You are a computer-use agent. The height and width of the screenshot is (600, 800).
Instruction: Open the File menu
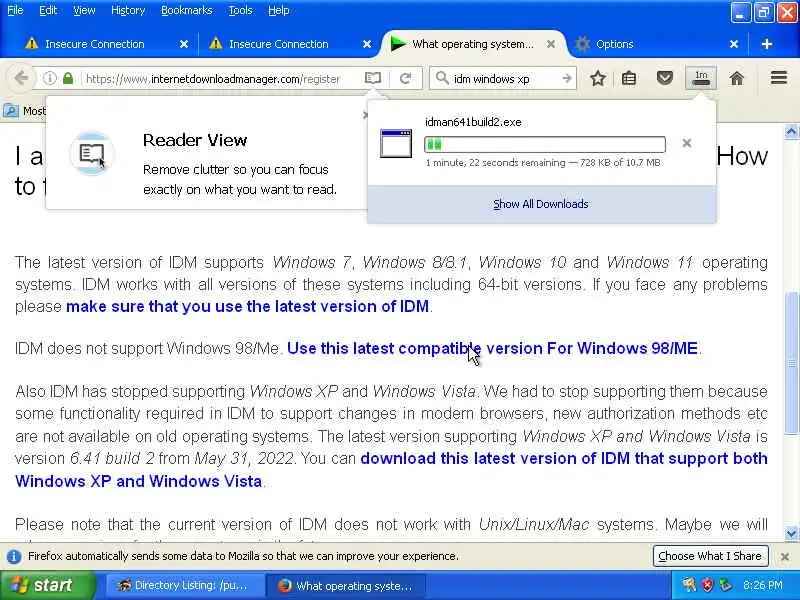point(15,10)
